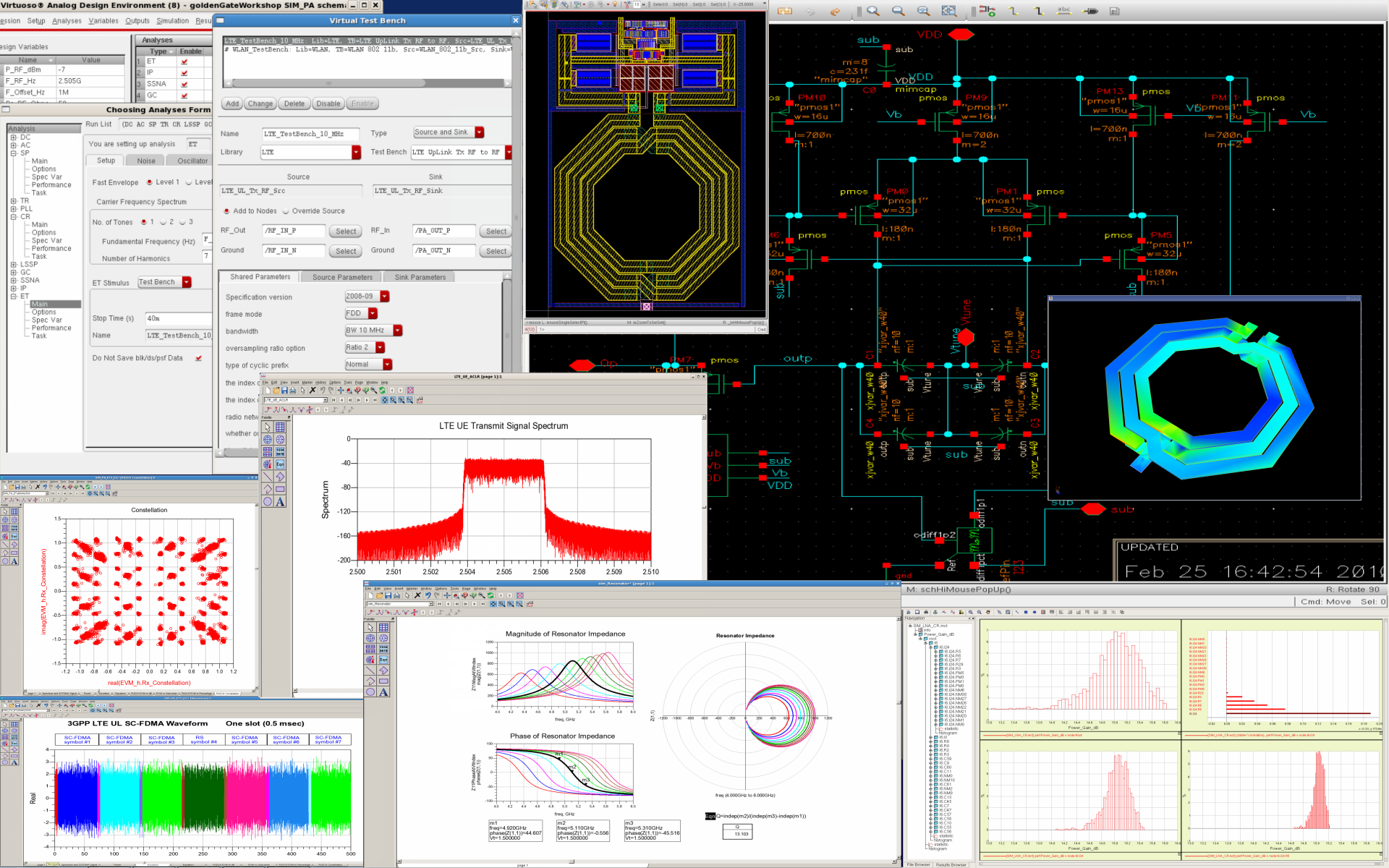Click the undo icon in the spectrum window toolbar
This screenshot has width=1389, height=868.
pos(322,391)
